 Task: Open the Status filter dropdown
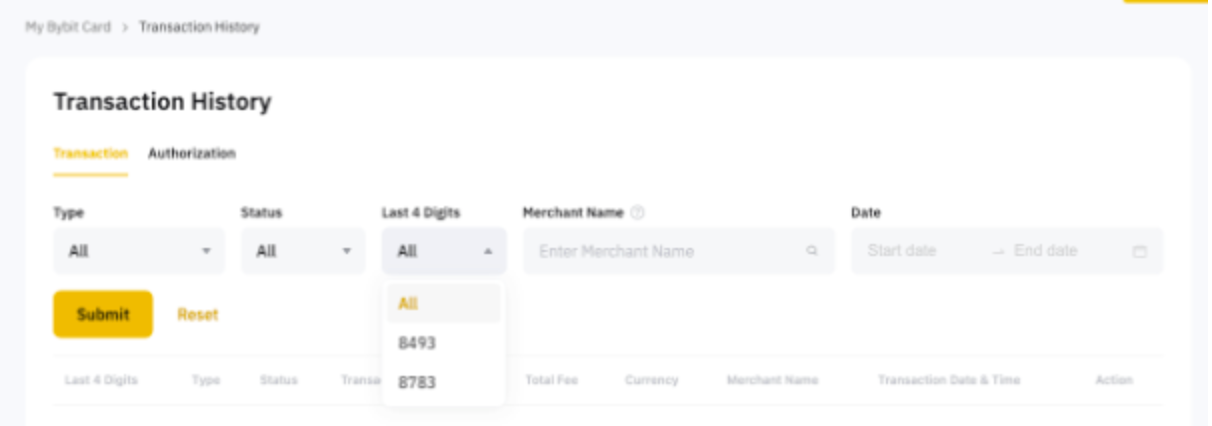[302, 252]
